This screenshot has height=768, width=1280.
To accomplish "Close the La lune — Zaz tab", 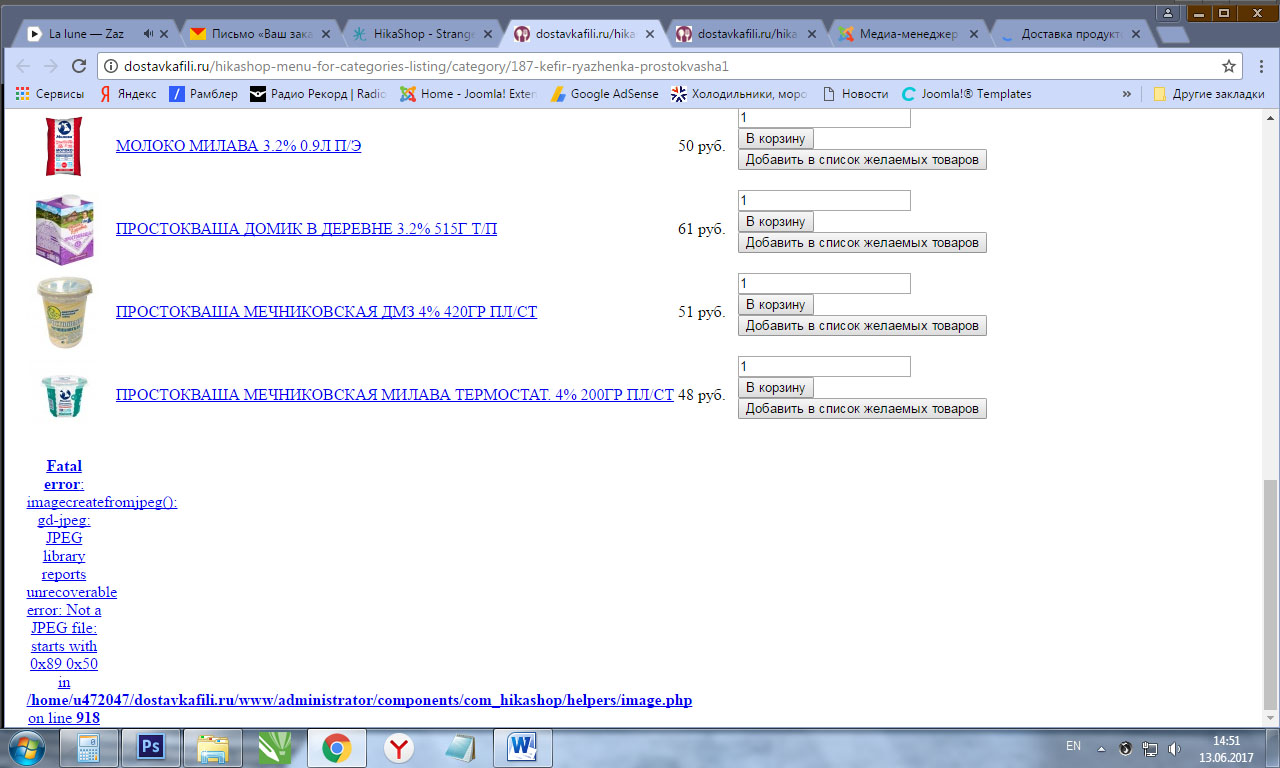I will click(165, 34).
